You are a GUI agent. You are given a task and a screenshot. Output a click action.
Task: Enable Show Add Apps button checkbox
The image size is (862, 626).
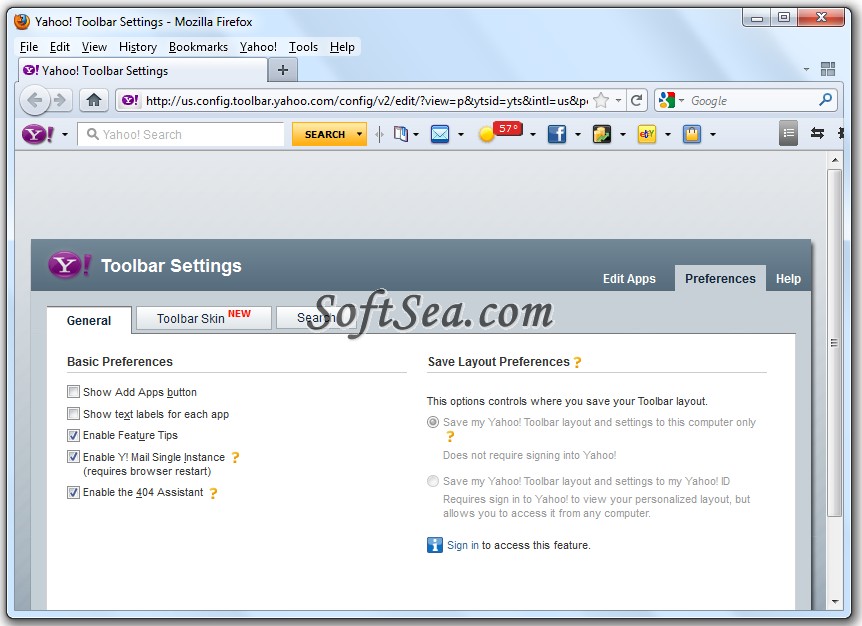coord(73,391)
